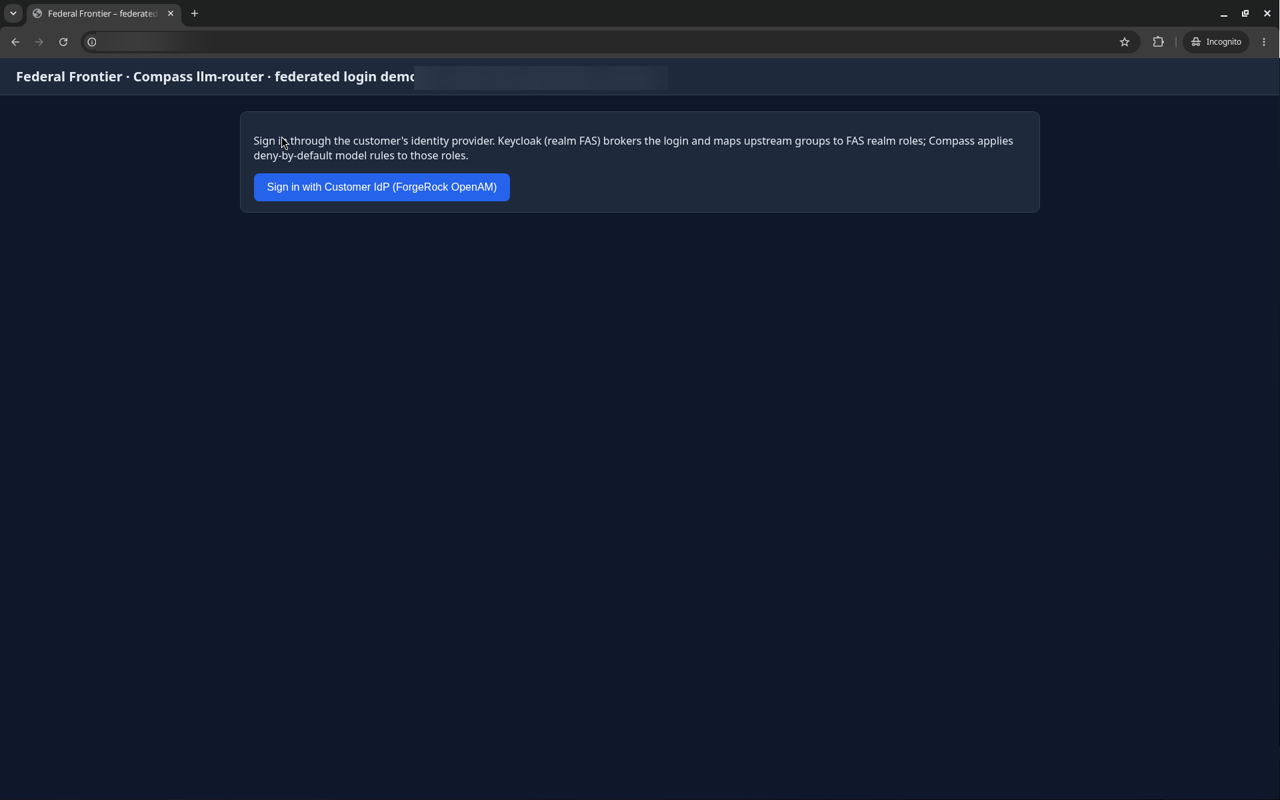Image resolution: width=1280 pixels, height=800 pixels.
Task: Go back with the browser back arrow
Action: [x=15, y=42]
